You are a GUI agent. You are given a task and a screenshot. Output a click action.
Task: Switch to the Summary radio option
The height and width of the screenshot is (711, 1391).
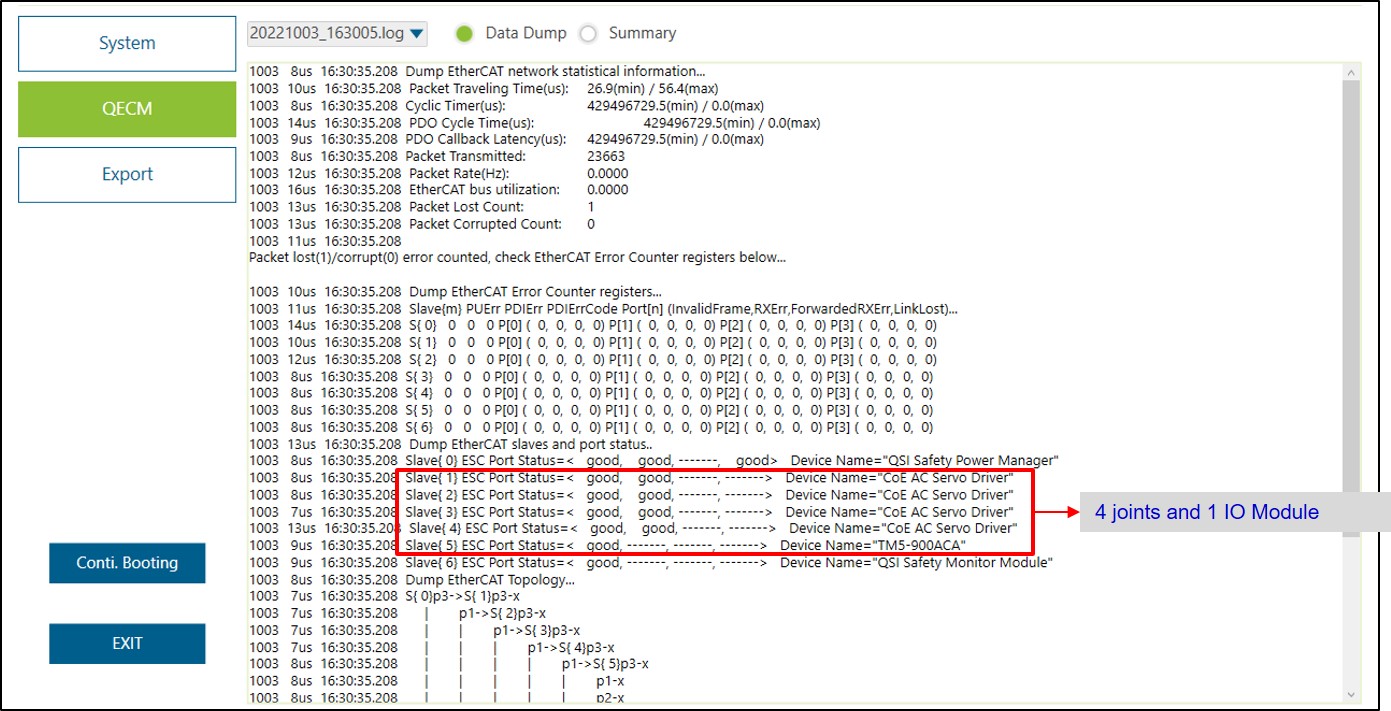coord(589,34)
